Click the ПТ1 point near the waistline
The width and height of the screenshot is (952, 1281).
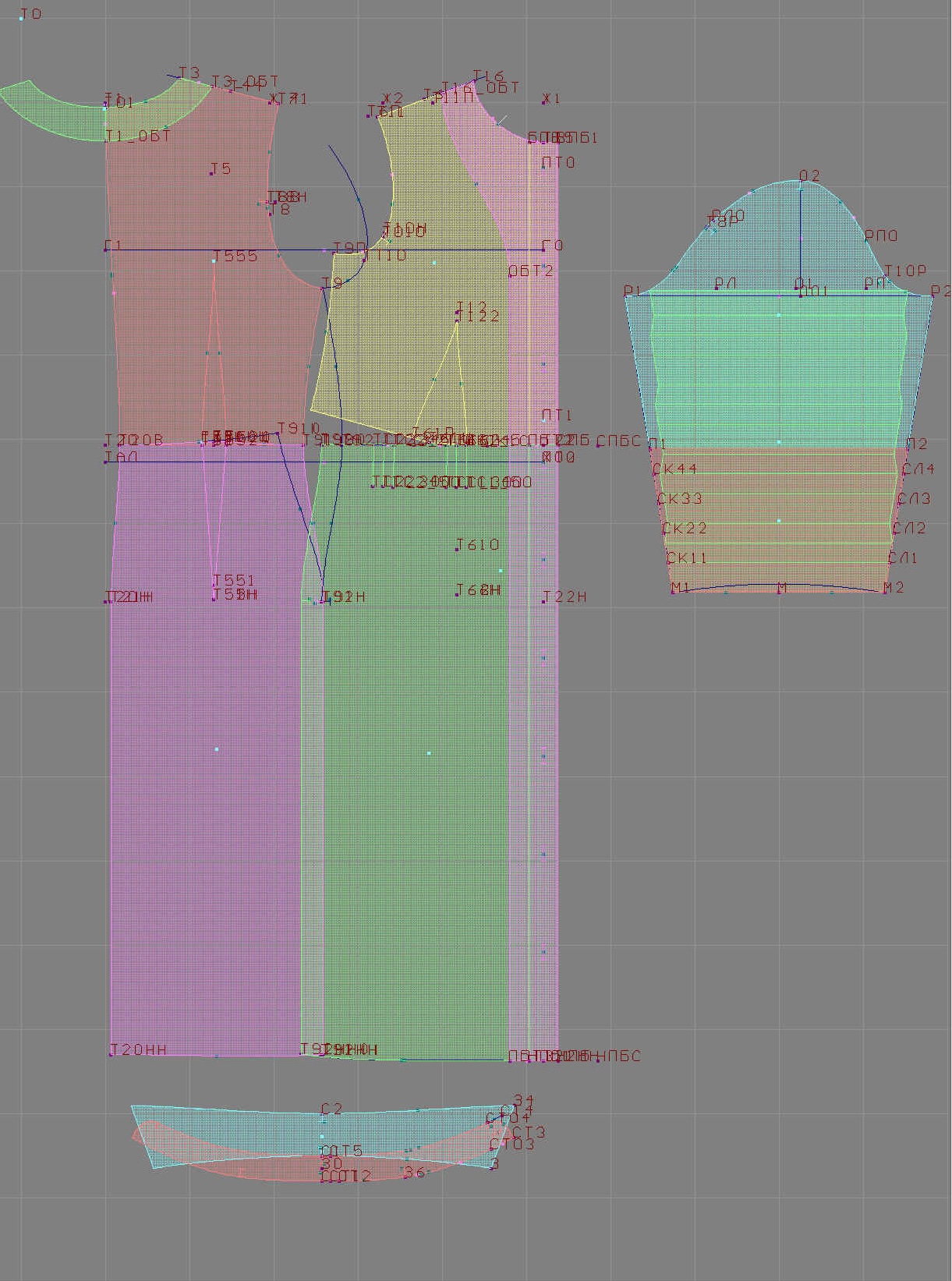[544, 419]
